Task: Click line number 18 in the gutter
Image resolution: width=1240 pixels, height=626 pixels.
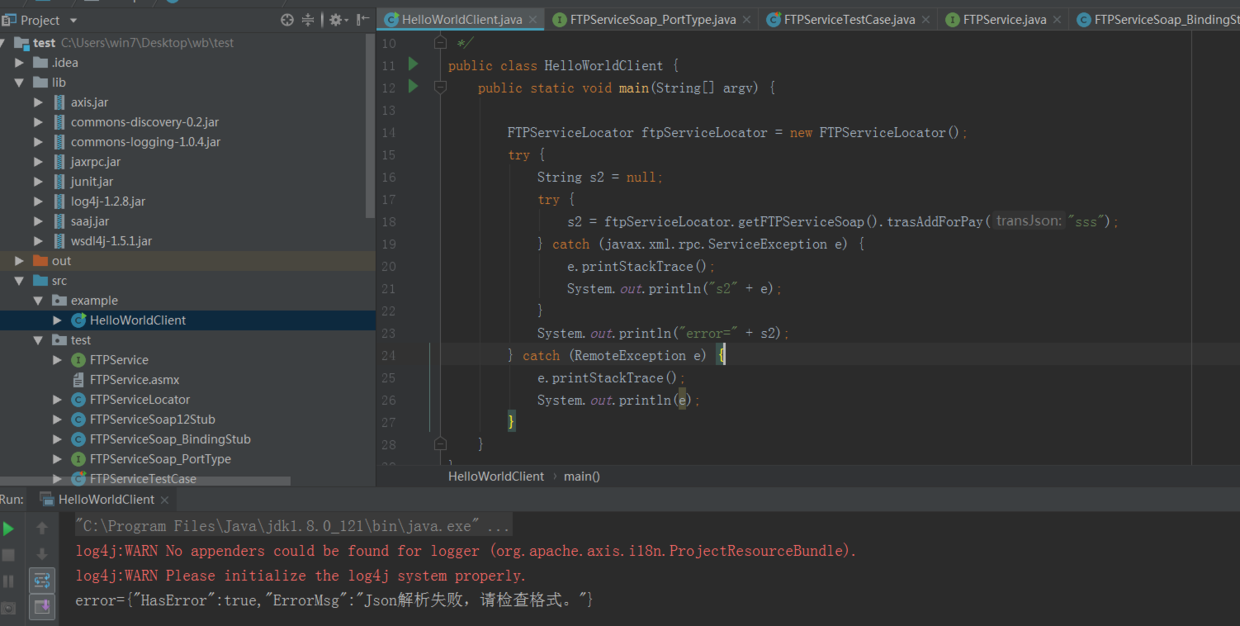Action: [x=388, y=222]
